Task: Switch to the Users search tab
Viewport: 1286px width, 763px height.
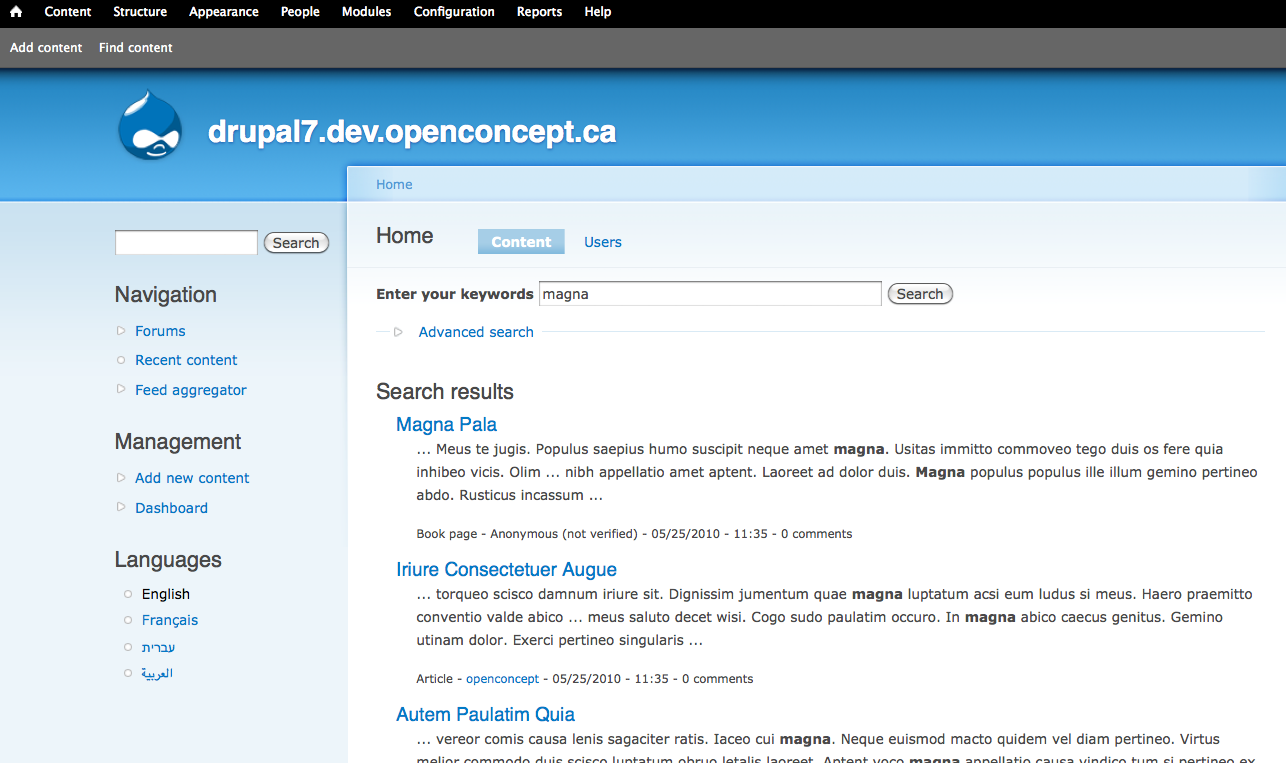Action: click(603, 242)
